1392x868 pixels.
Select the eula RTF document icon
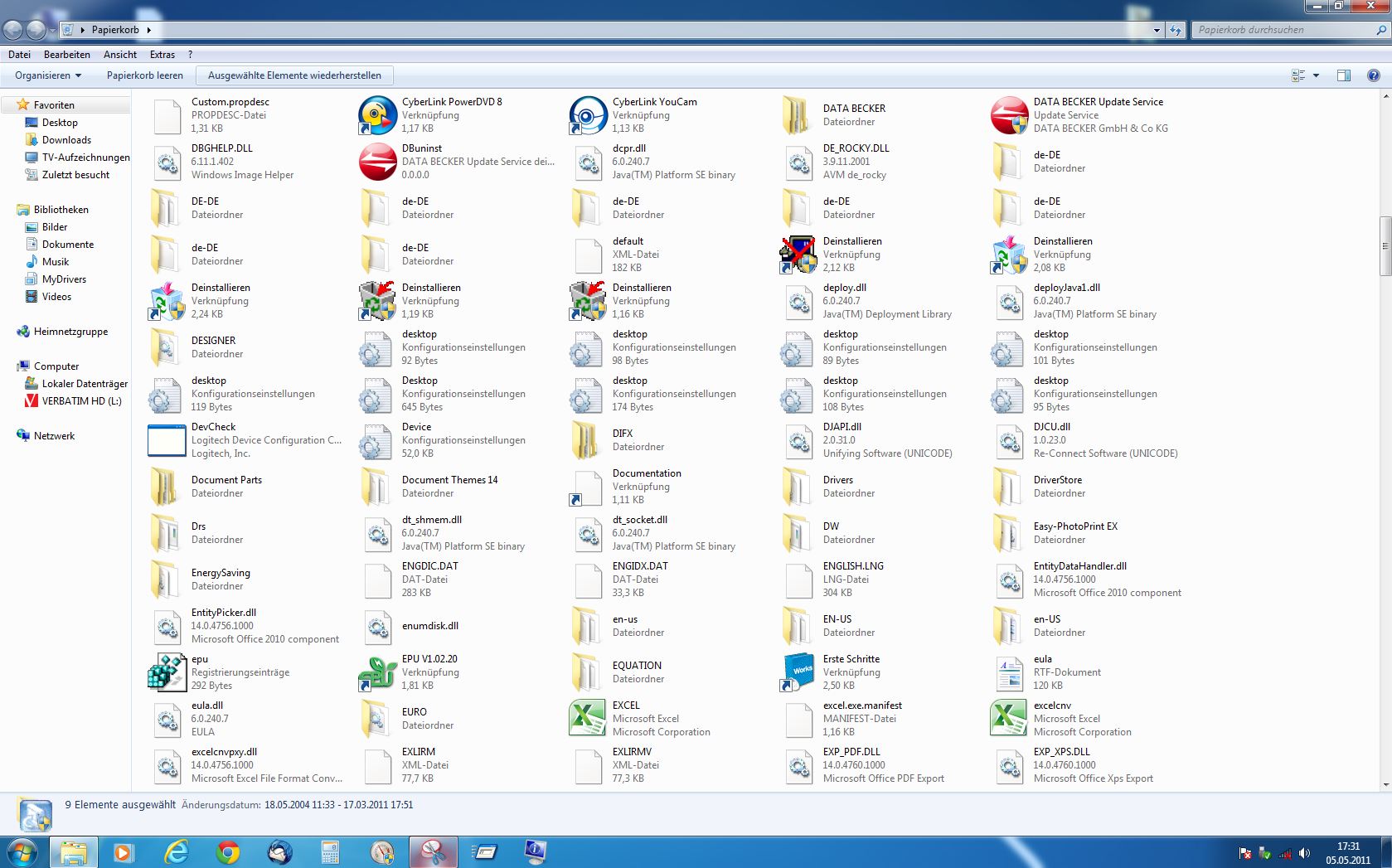point(1009,672)
